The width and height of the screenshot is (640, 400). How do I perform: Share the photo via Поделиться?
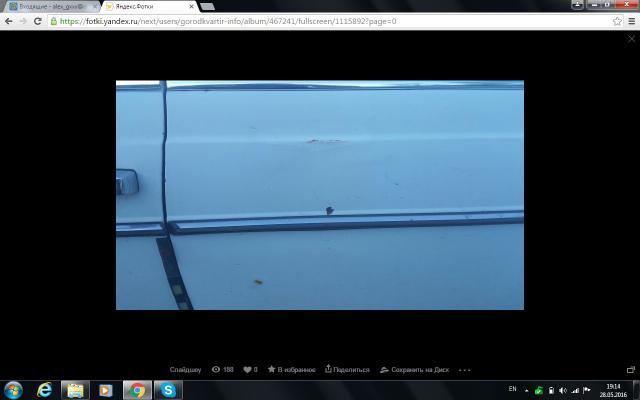(349, 369)
